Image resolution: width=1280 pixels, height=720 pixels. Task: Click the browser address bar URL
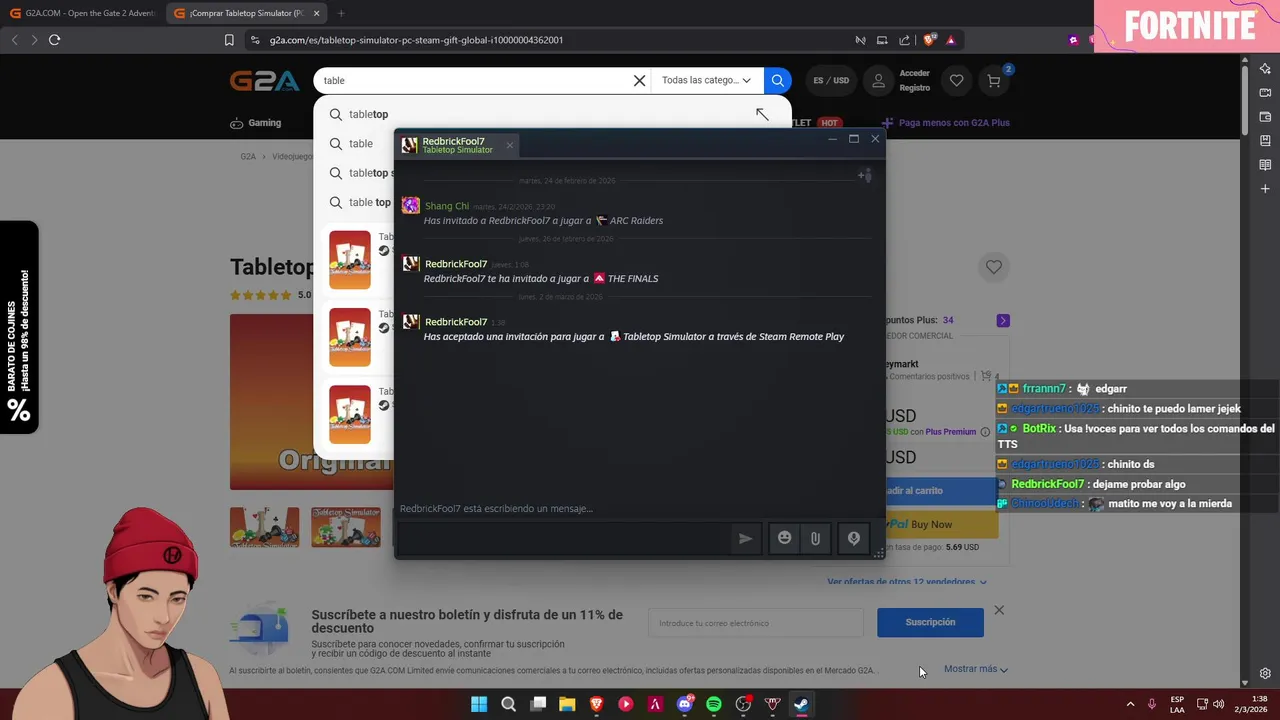point(416,40)
